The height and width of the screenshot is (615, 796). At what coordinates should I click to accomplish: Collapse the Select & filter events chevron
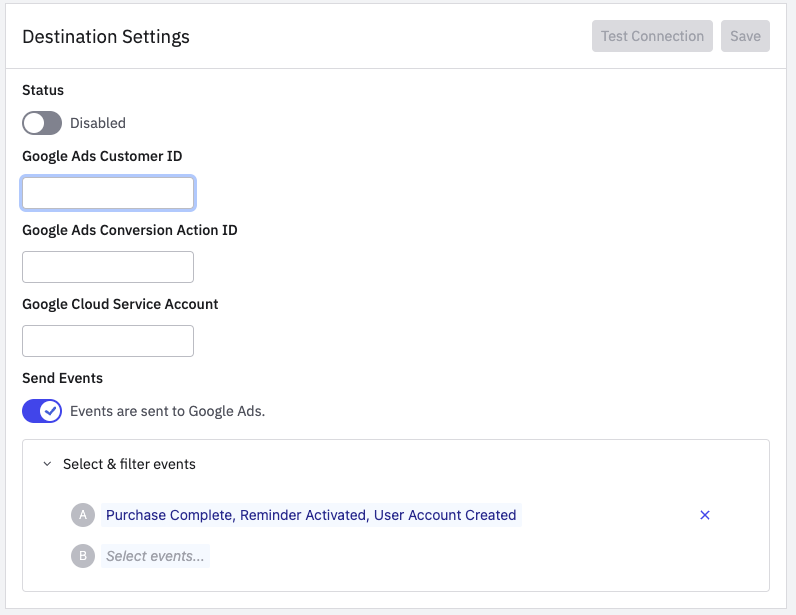[47, 464]
